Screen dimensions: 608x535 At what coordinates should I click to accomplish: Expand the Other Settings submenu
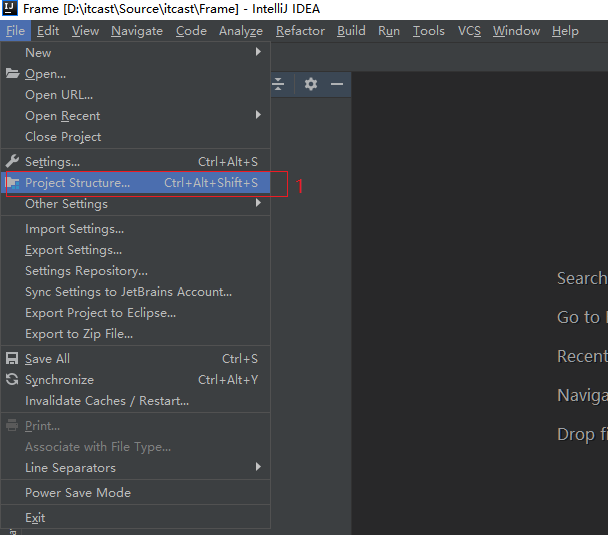[x=258, y=204]
